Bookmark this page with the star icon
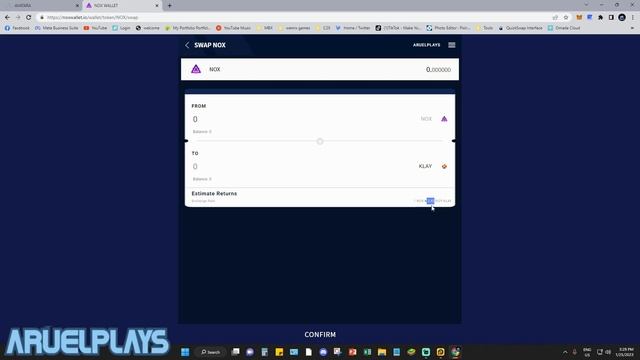This screenshot has height=360, width=640. tap(566, 18)
